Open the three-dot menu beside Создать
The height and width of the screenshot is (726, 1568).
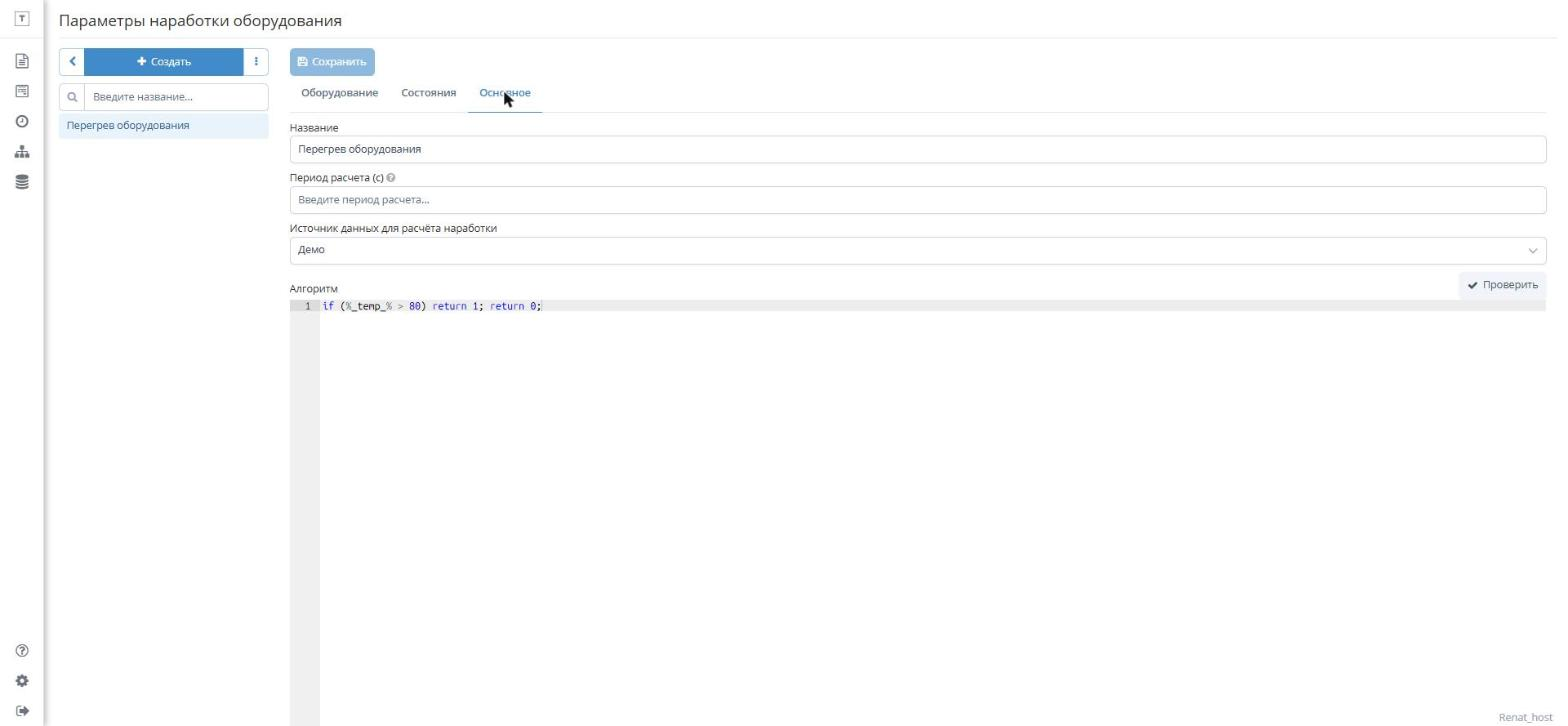point(256,62)
